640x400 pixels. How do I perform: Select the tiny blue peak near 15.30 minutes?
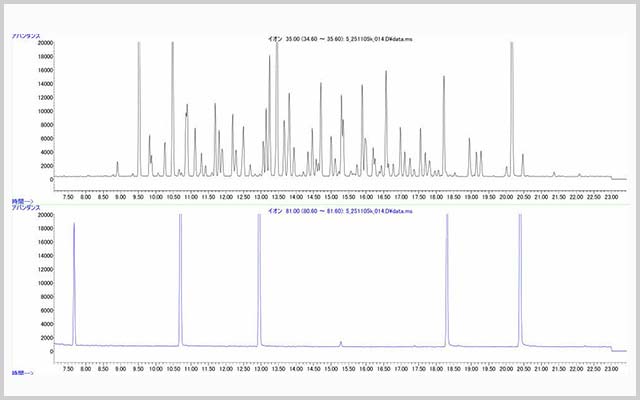pos(341,344)
